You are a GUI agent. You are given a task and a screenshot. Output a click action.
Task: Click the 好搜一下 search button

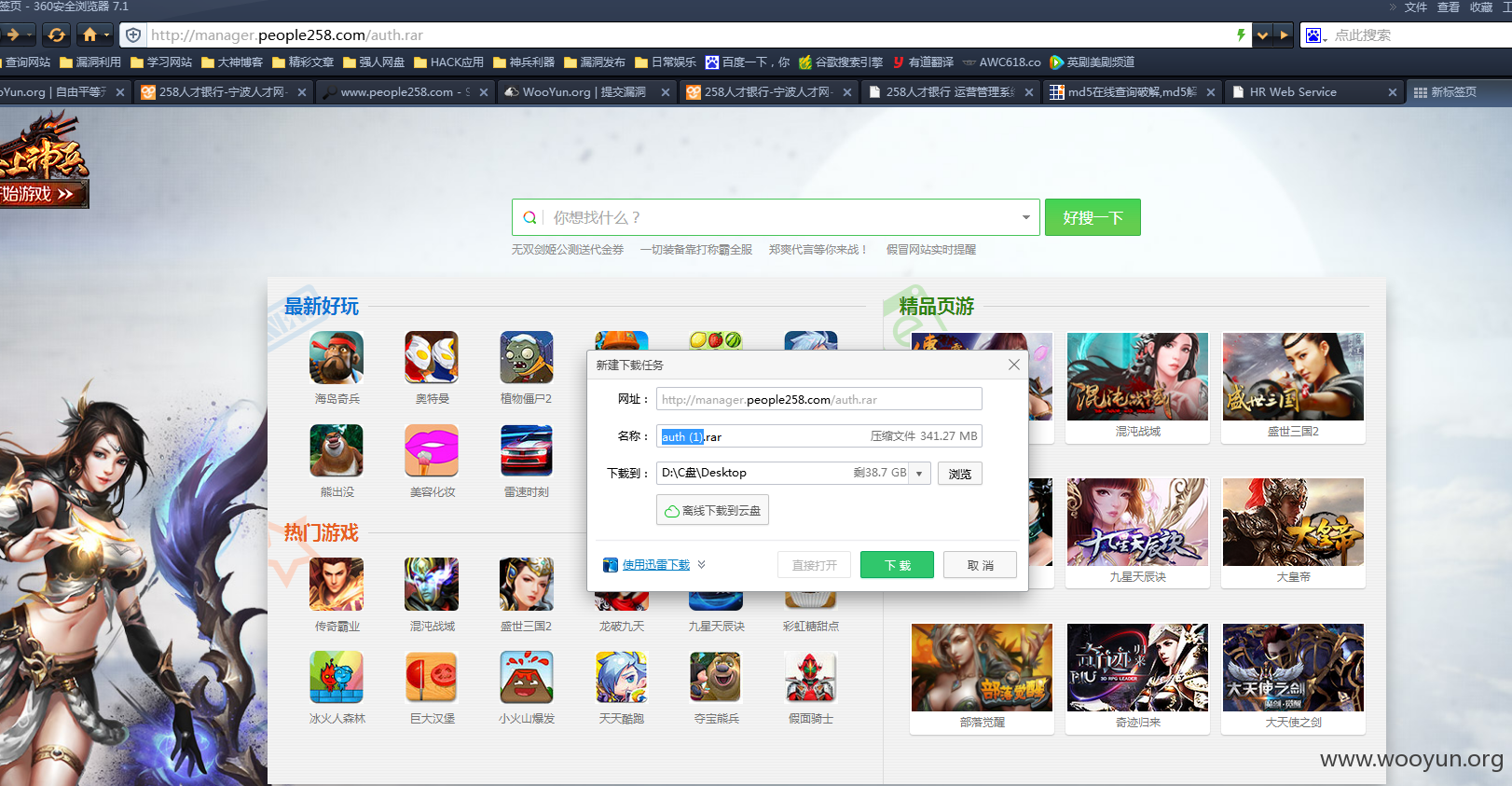1093,217
